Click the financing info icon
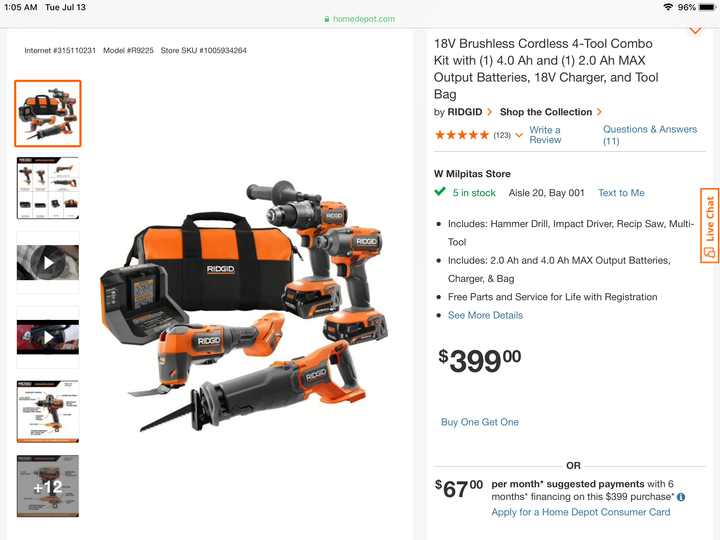 click(x=681, y=497)
